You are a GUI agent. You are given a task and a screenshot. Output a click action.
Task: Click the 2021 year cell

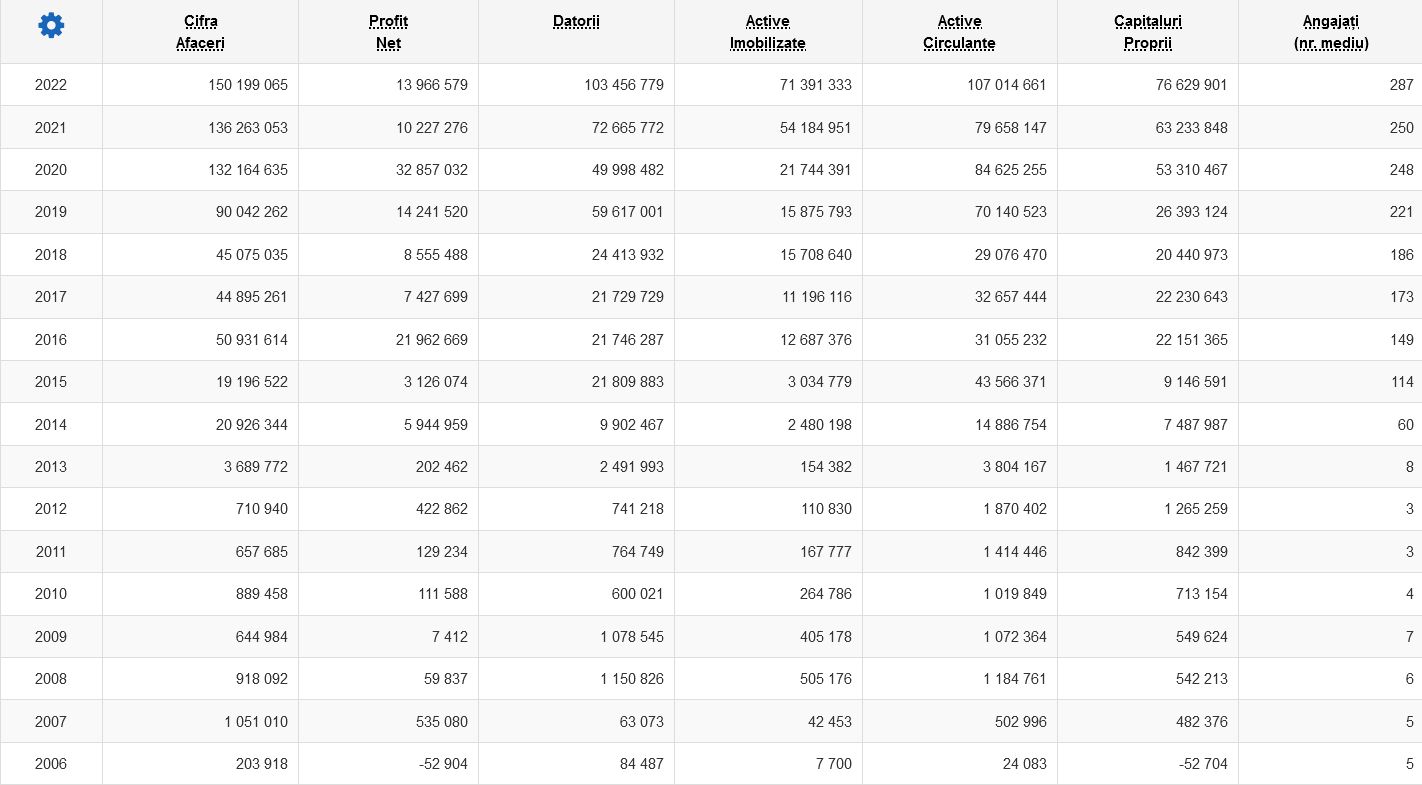(51, 127)
